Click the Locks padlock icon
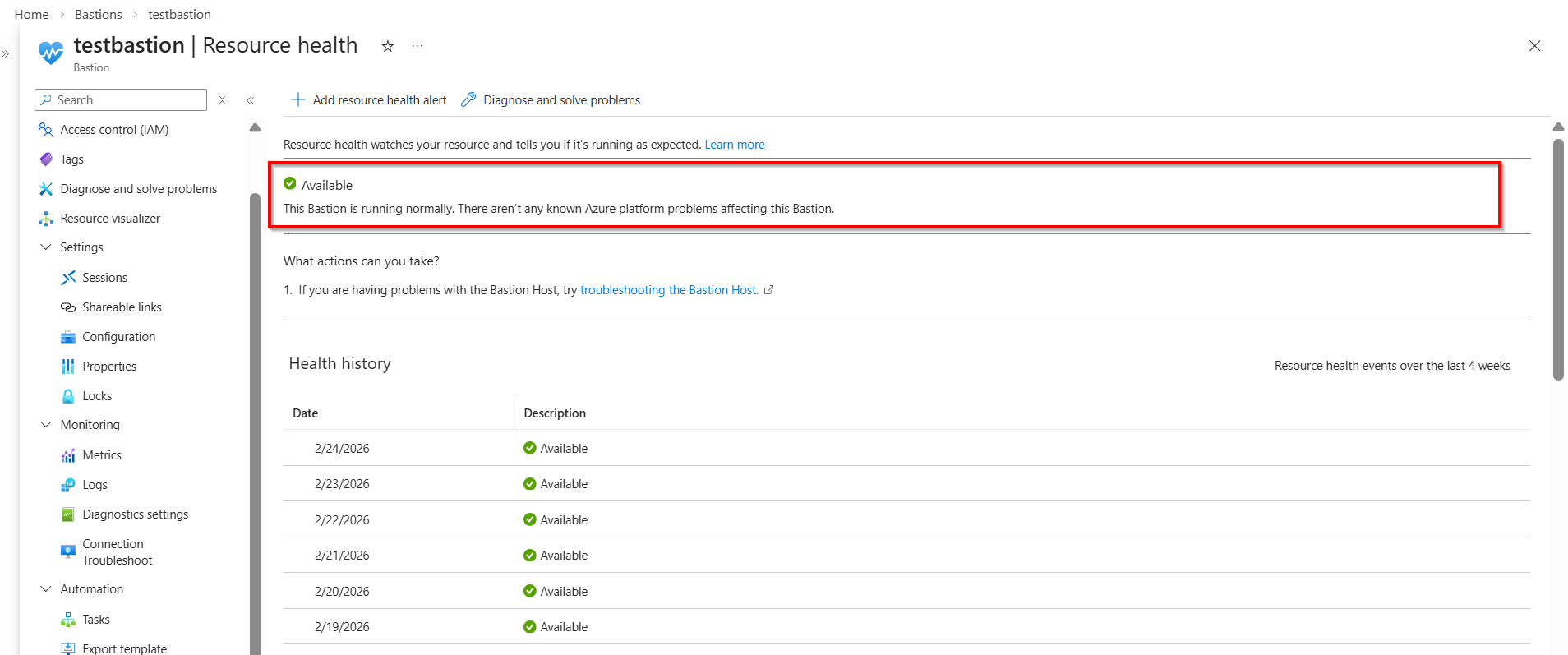 68,396
